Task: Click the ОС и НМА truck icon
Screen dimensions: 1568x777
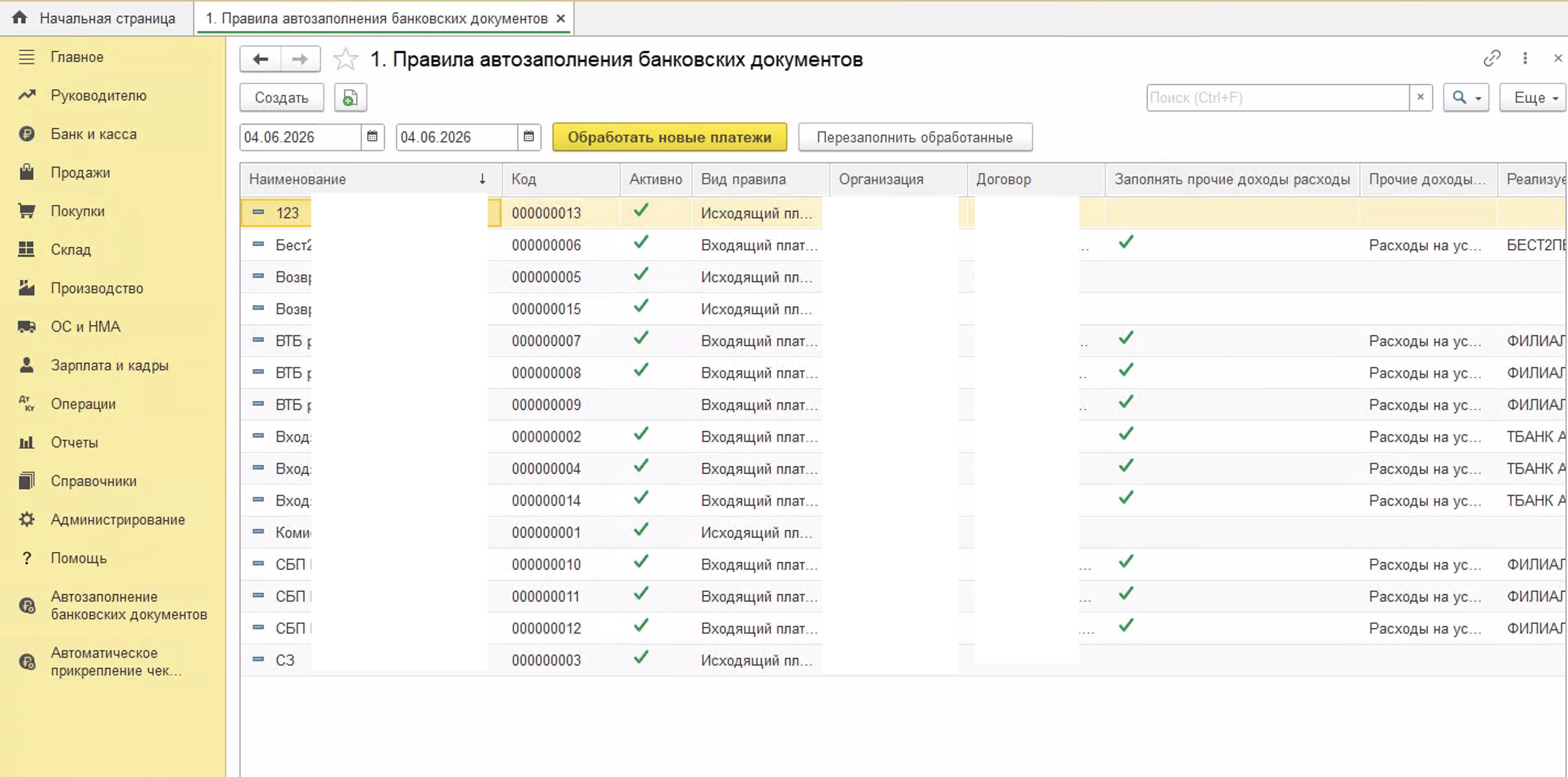Action: click(x=26, y=327)
